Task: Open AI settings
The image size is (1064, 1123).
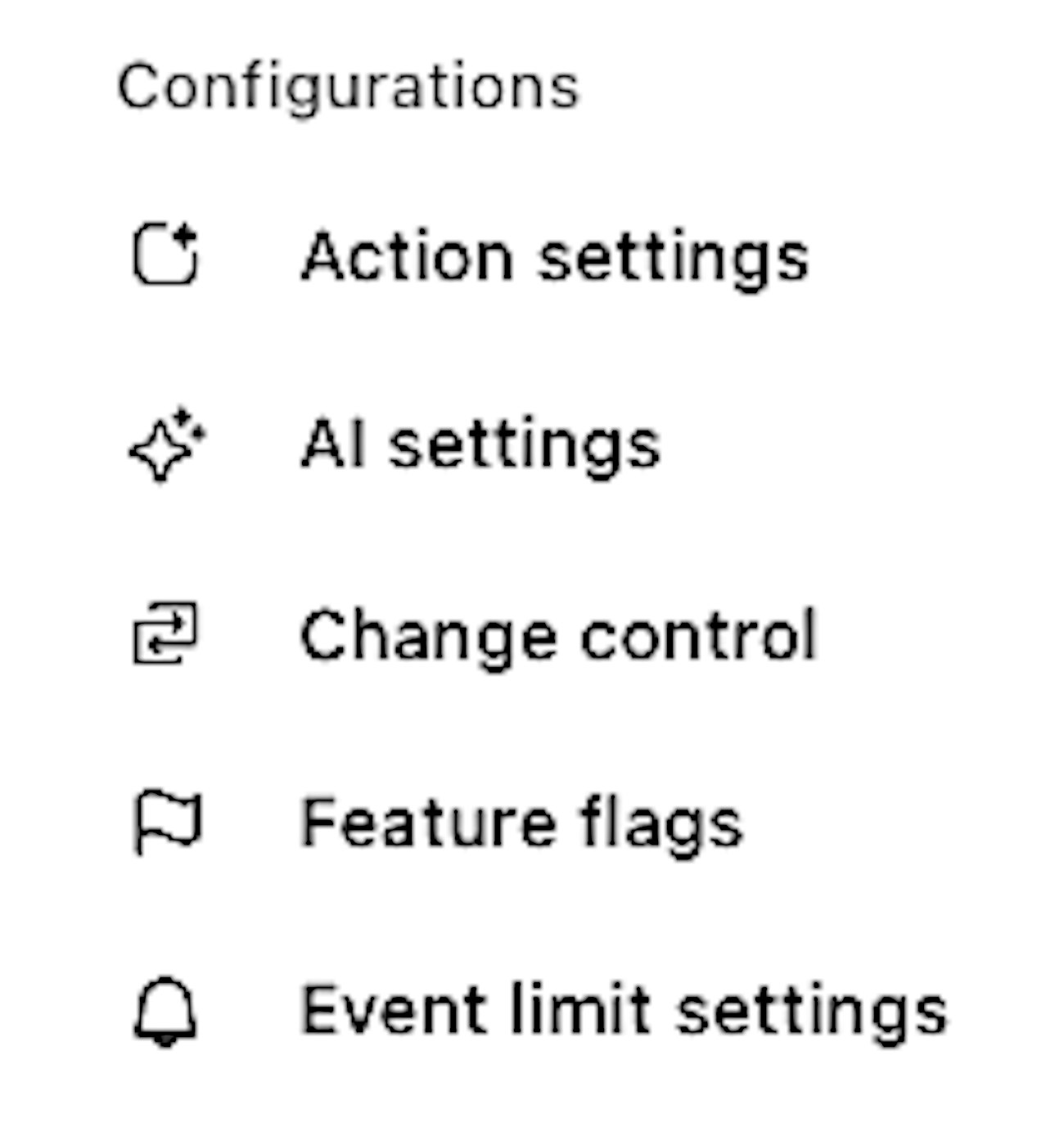Action: point(480,446)
